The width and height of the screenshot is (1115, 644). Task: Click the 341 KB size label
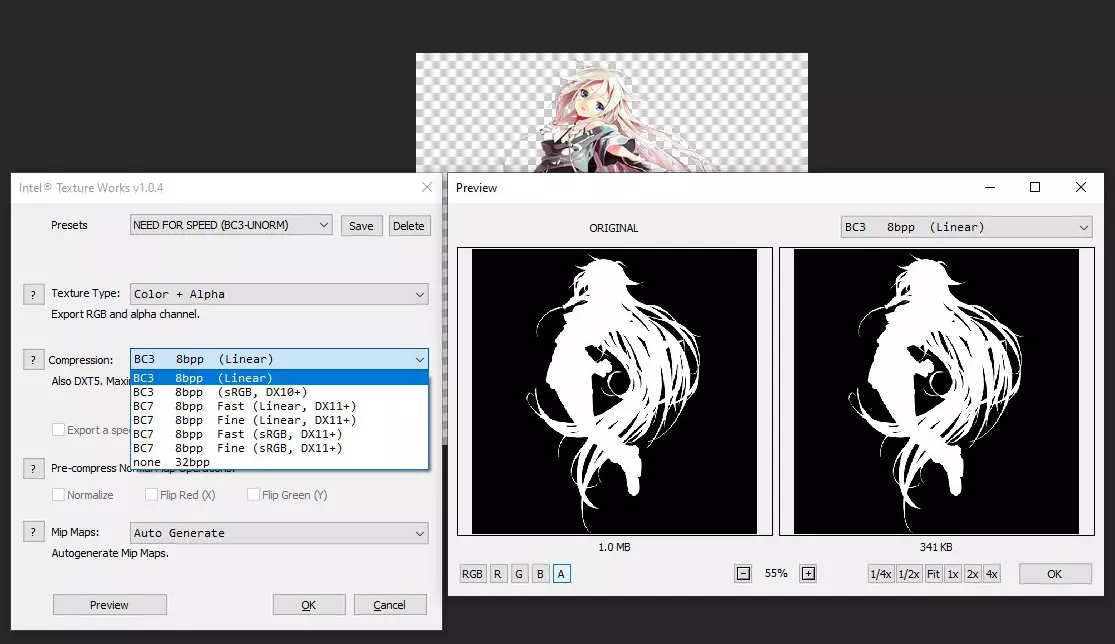tap(936, 547)
